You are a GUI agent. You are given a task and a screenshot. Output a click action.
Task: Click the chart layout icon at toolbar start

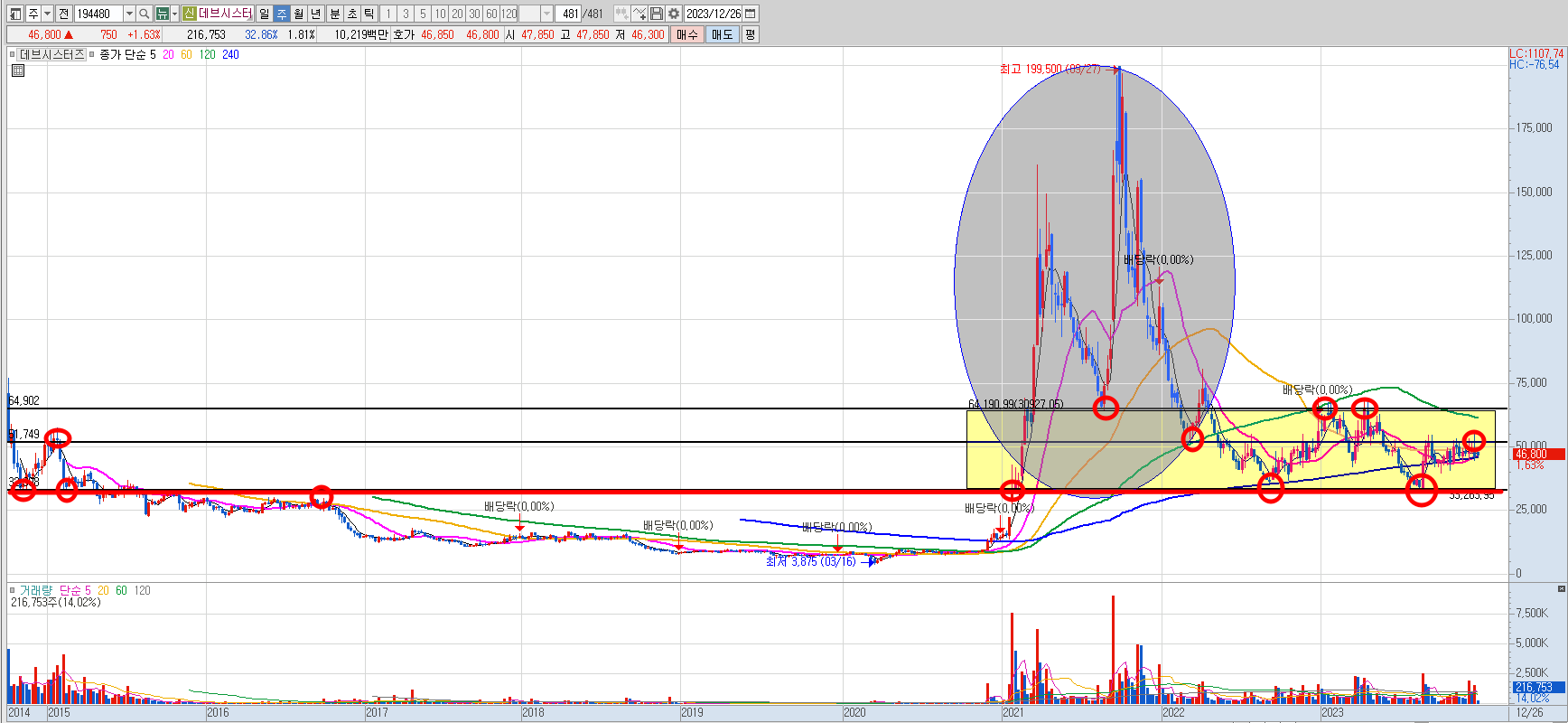pyautogui.click(x=15, y=14)
